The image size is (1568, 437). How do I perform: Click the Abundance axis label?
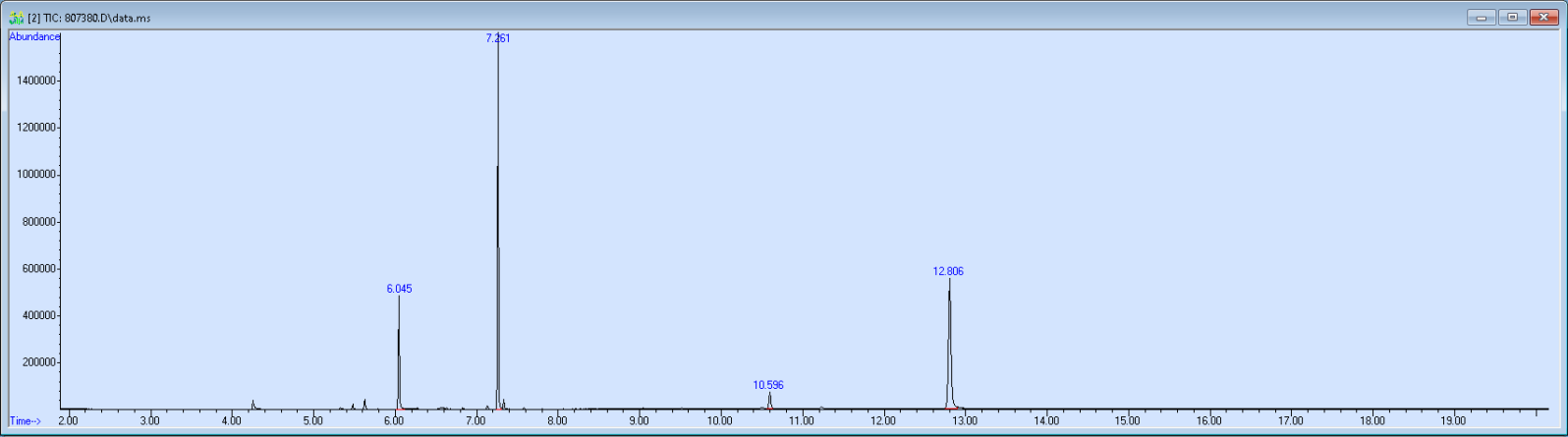point(34,36)
